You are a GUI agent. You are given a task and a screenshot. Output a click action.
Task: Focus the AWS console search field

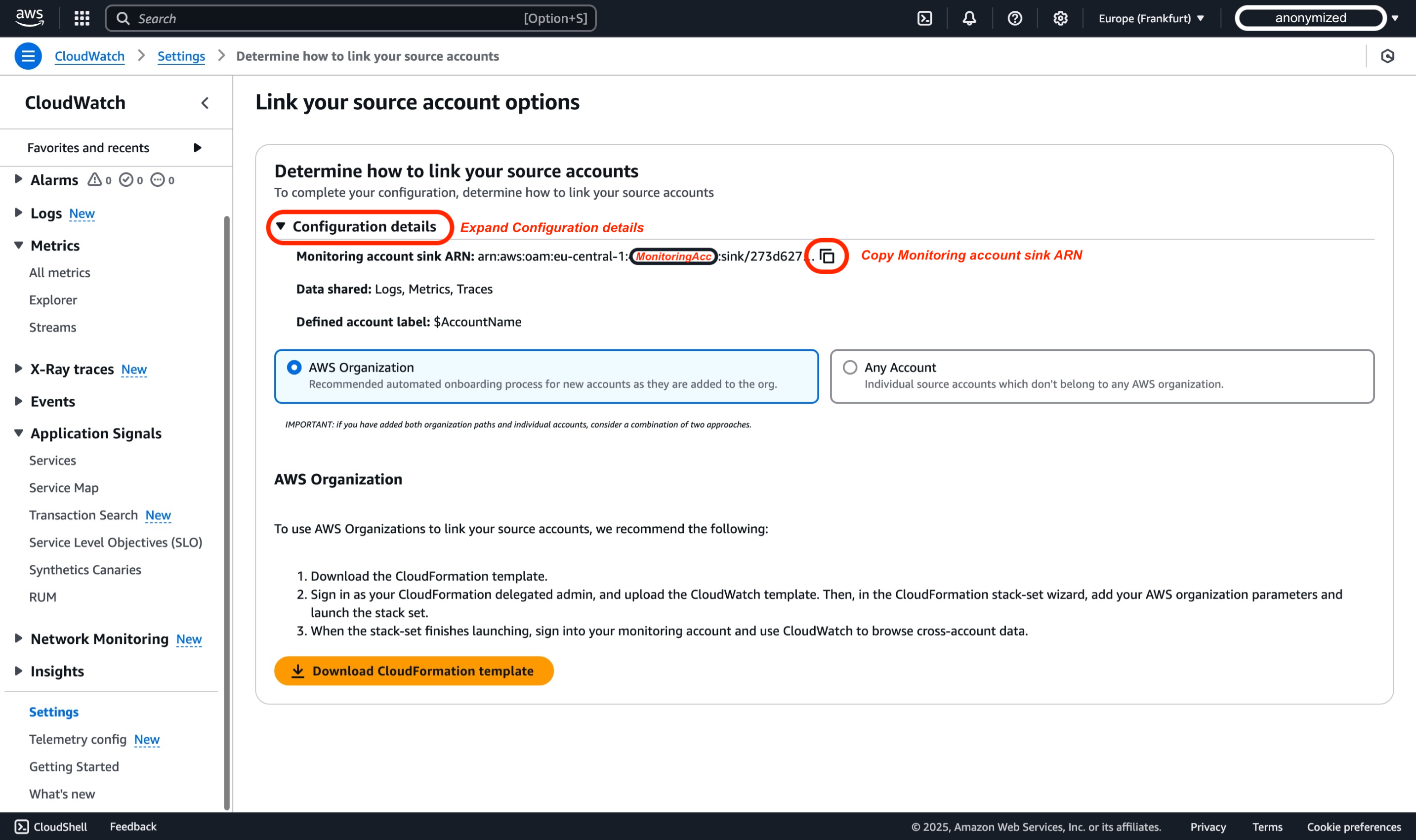[x=350, y=18]
